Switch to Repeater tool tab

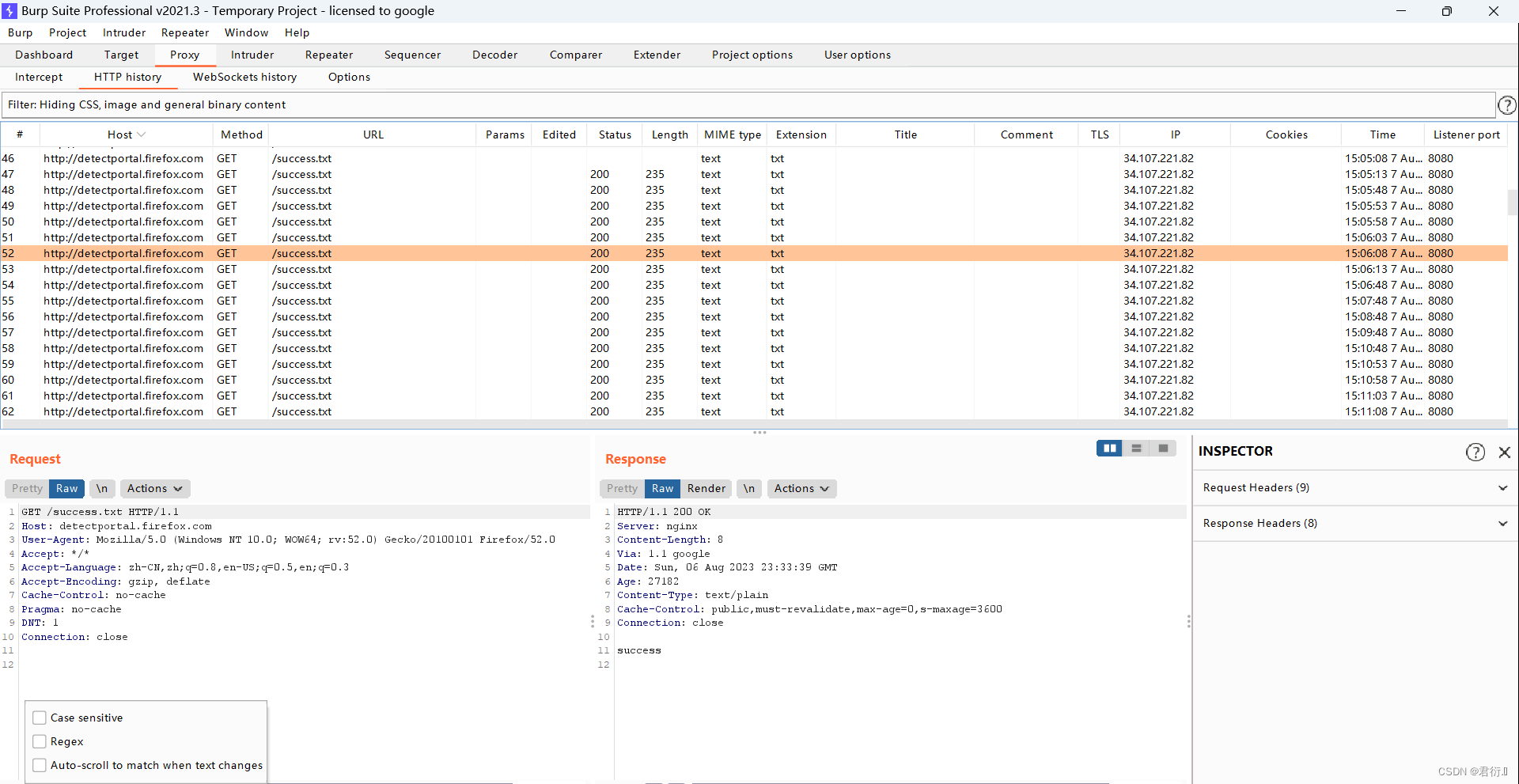(x=329, y=55)
